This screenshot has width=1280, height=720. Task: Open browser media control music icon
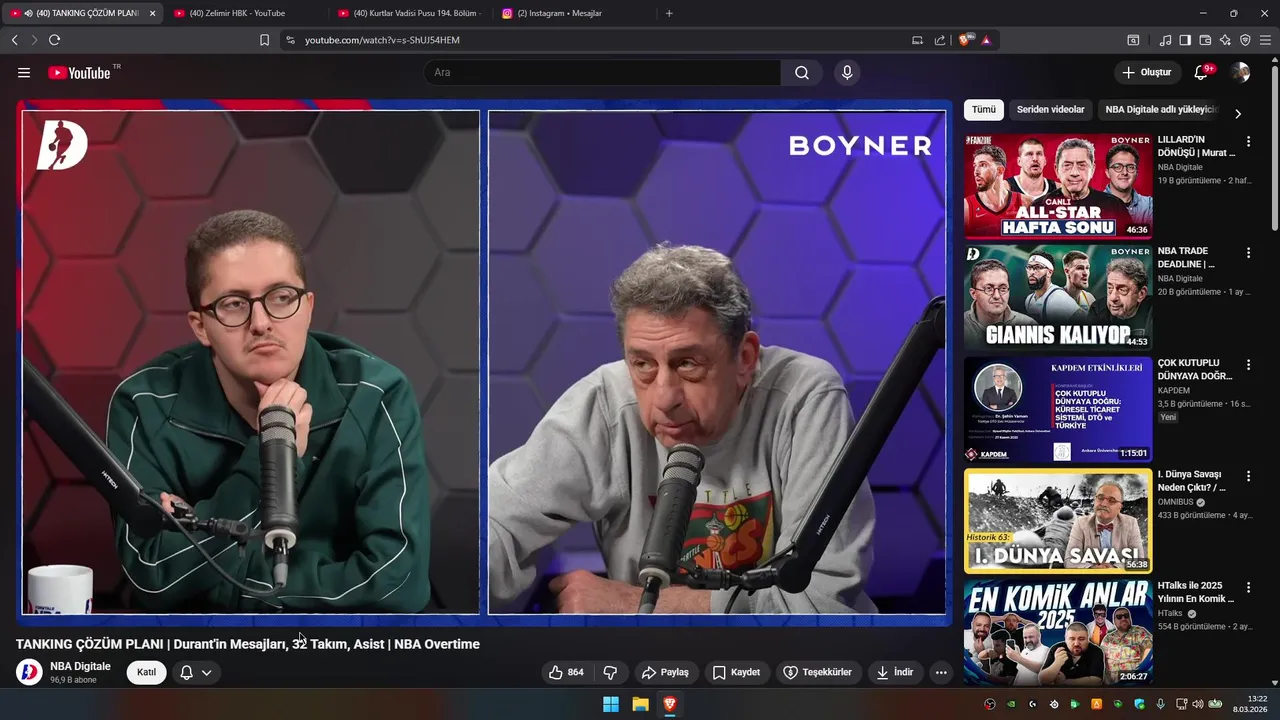[1165, 40]
